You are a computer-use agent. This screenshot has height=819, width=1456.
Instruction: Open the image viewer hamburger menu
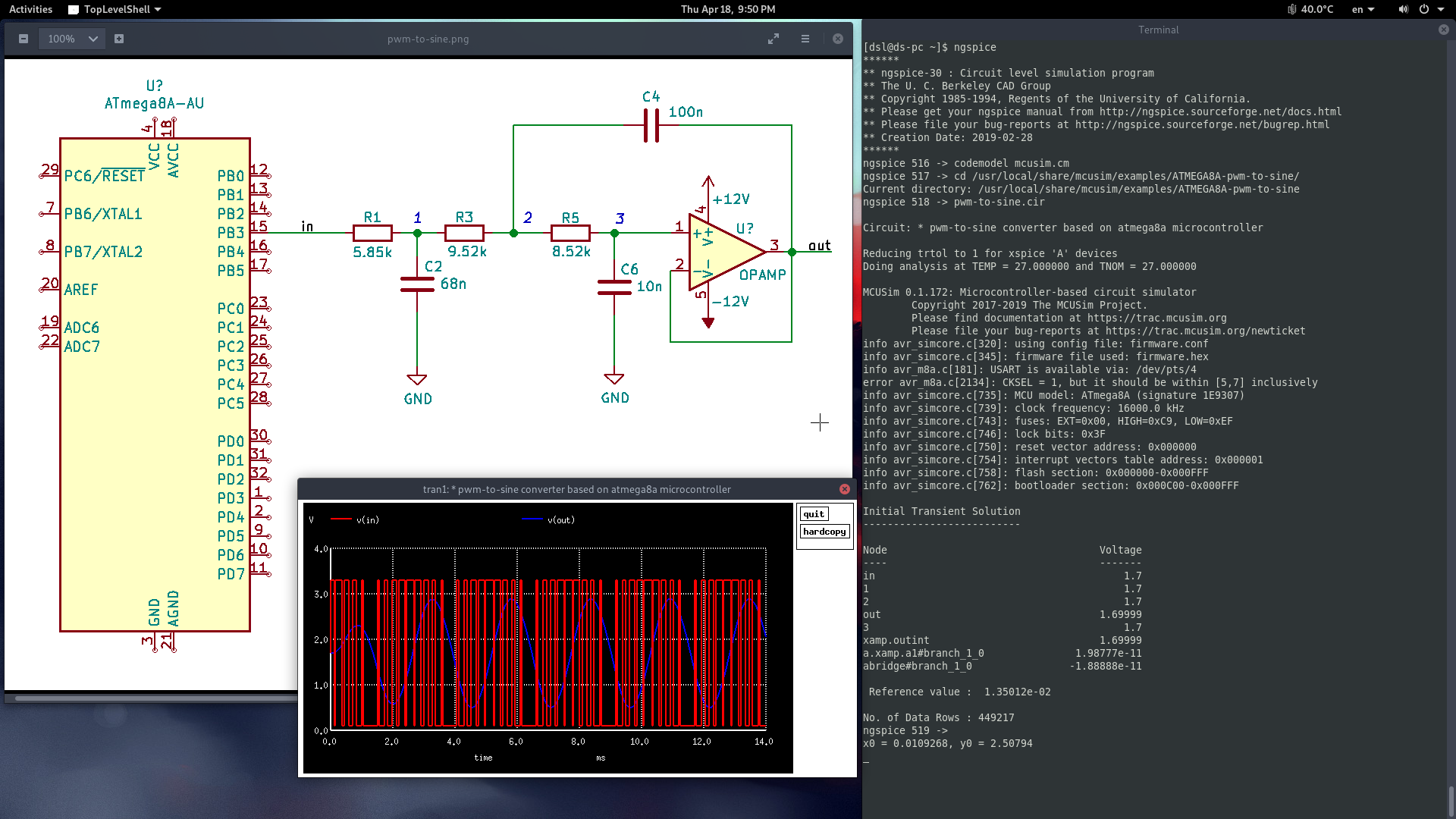click(x=805, y=39)
